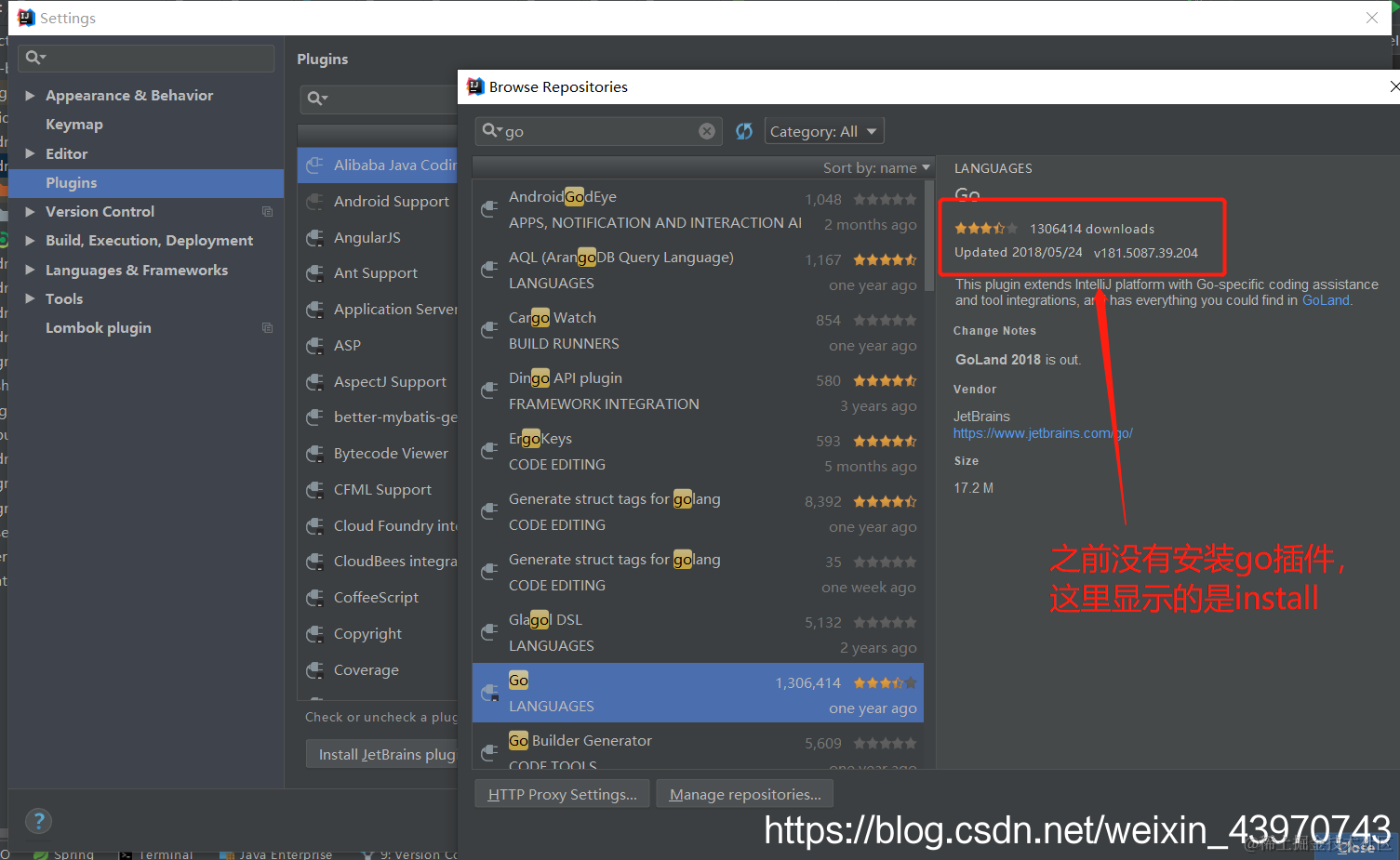
Task: Select CFML Support in plugins list
Action: coord(378,489)
